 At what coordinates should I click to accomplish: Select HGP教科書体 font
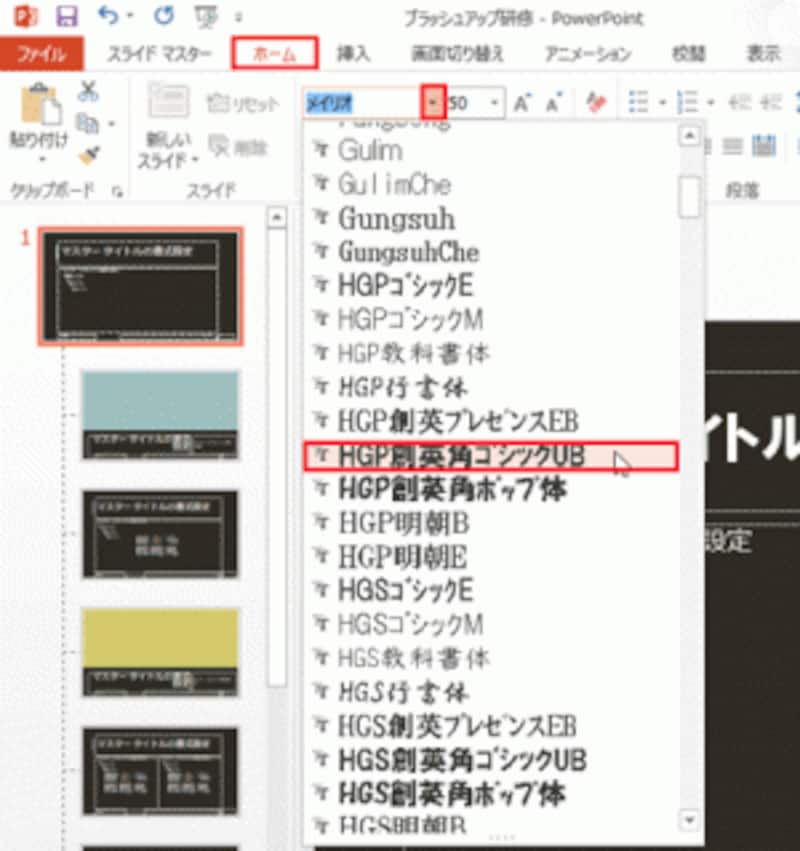tap(491, 354)
